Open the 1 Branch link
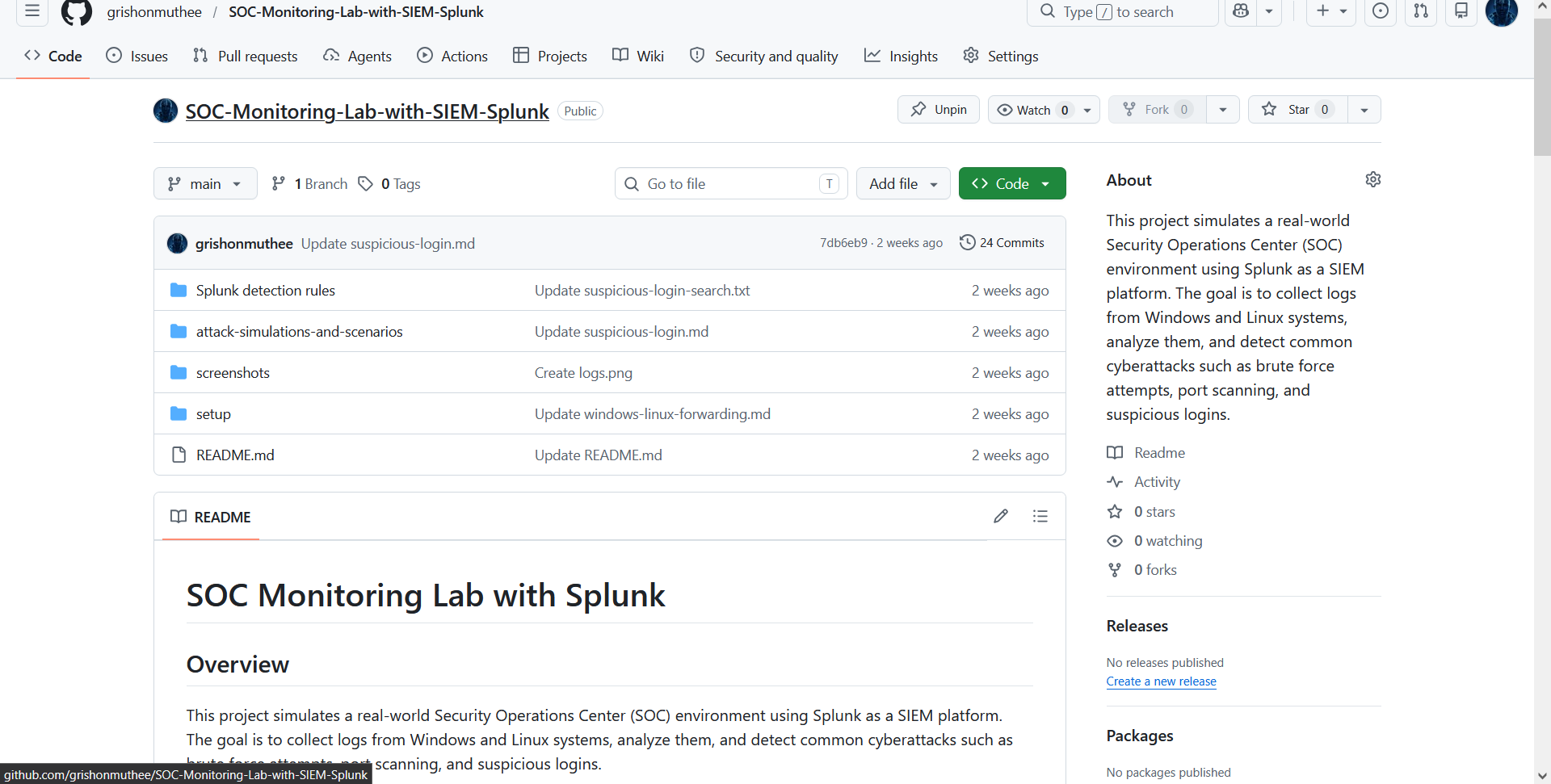The image size is (1551, 784). [x=309, y=183]
